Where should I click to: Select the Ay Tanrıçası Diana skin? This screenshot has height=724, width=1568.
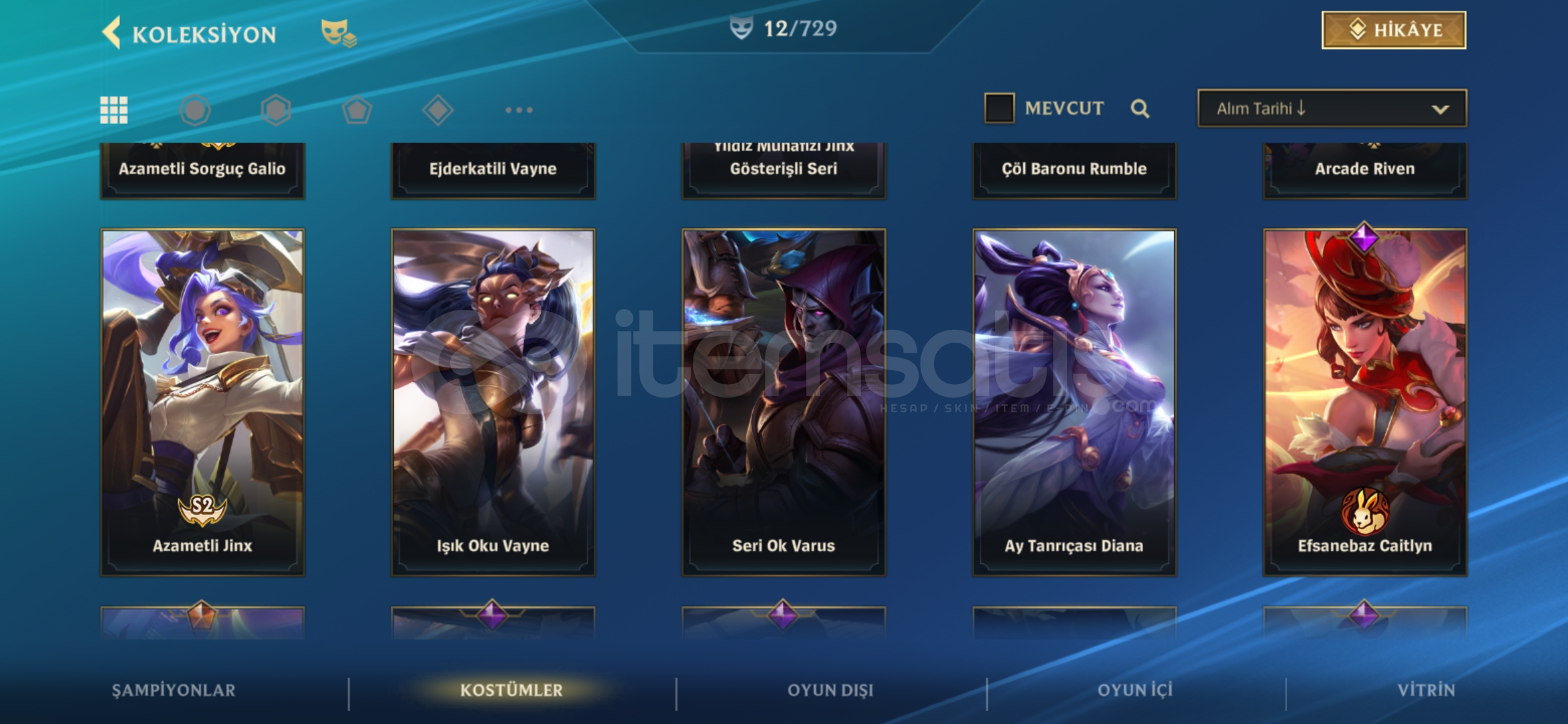1074,402
